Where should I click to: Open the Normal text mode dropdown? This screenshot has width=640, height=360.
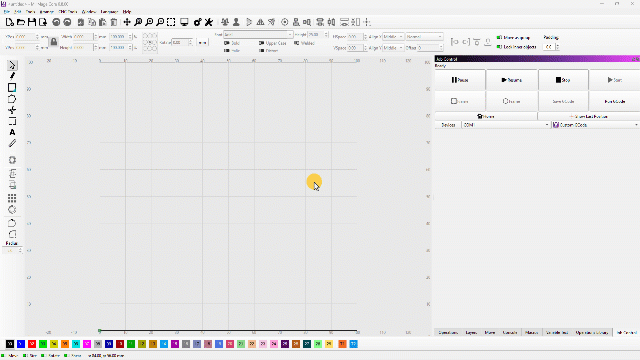424,36
